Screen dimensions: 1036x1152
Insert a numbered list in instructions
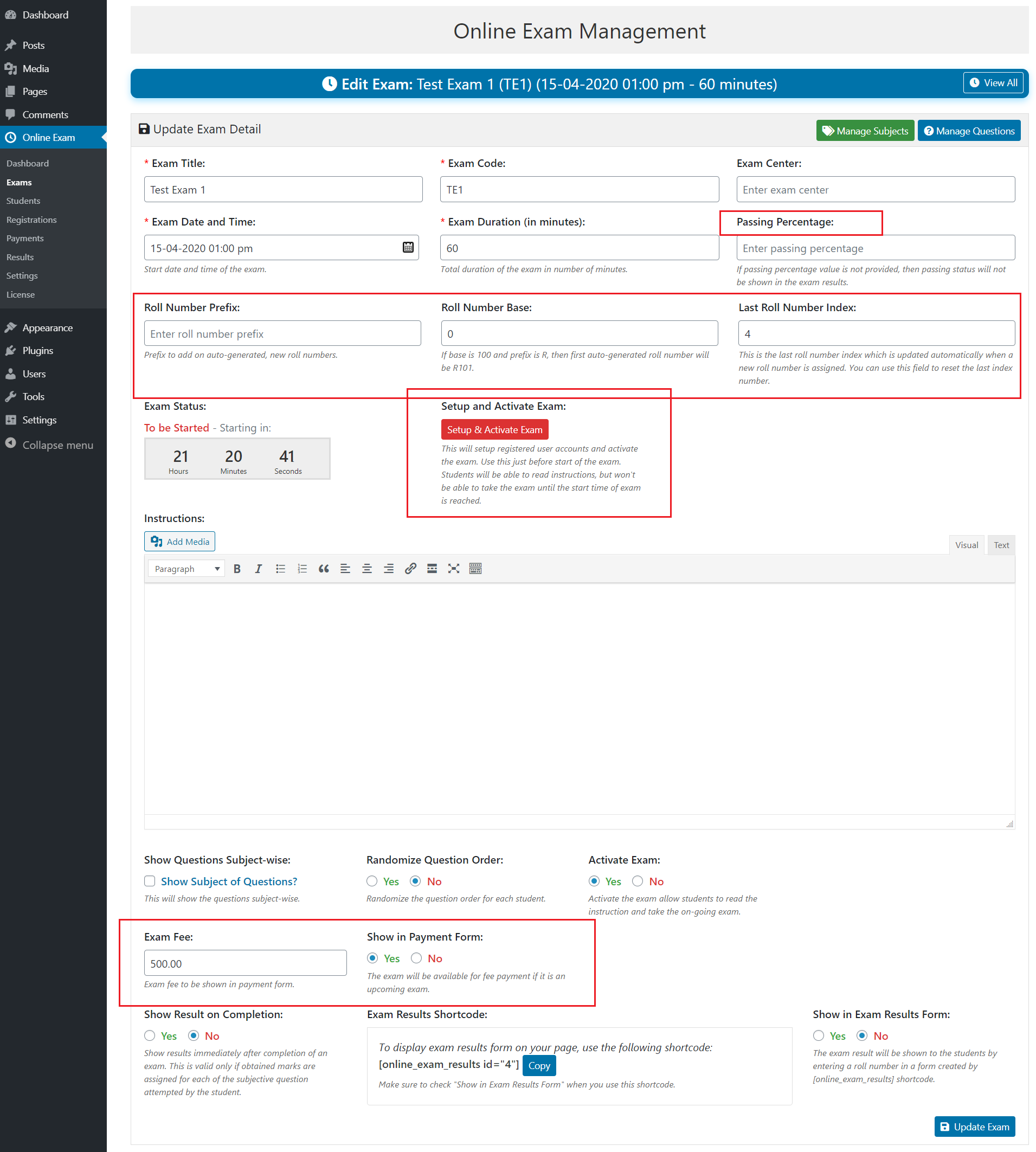(301, 568)
